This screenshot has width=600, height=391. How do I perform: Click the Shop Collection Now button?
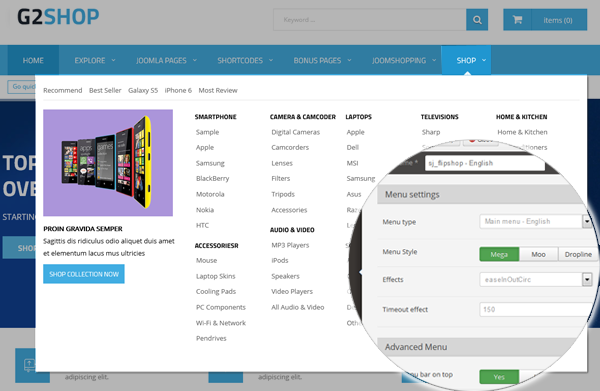[x=84, y=274]
